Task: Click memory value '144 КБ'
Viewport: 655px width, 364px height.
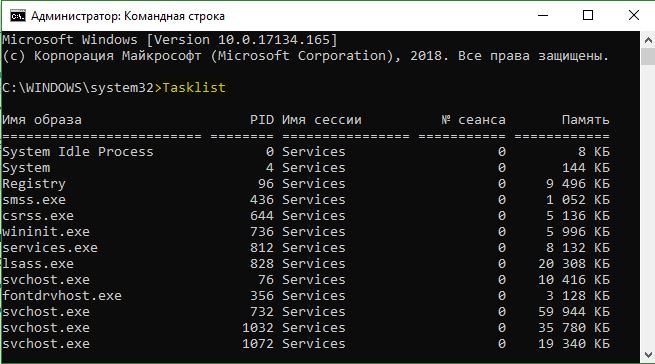Action: pos(586,168)
